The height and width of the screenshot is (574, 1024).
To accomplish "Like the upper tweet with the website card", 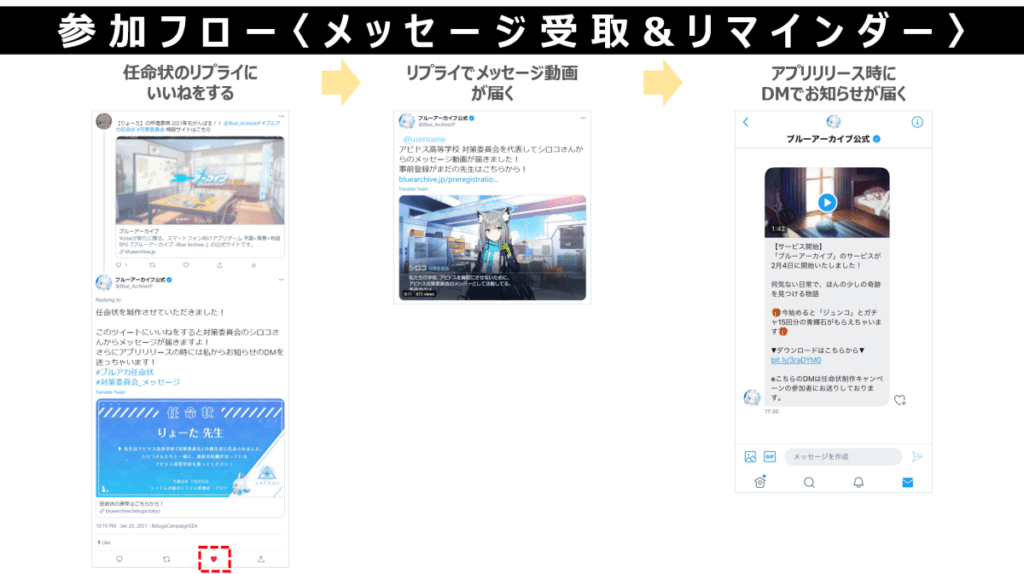I will (x=186, y=264).
